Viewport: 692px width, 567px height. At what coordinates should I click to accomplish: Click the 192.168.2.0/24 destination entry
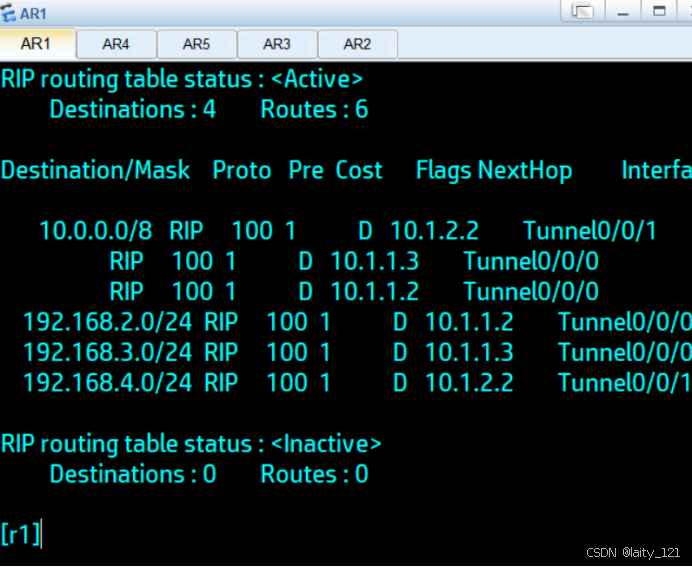click(x=108, y=322)
